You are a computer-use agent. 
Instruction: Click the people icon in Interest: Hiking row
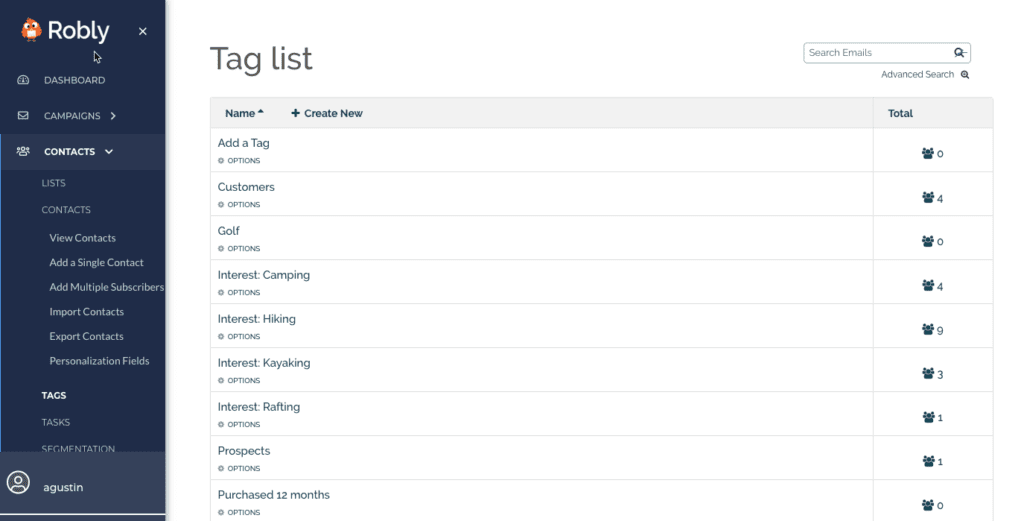pos(927,329)
